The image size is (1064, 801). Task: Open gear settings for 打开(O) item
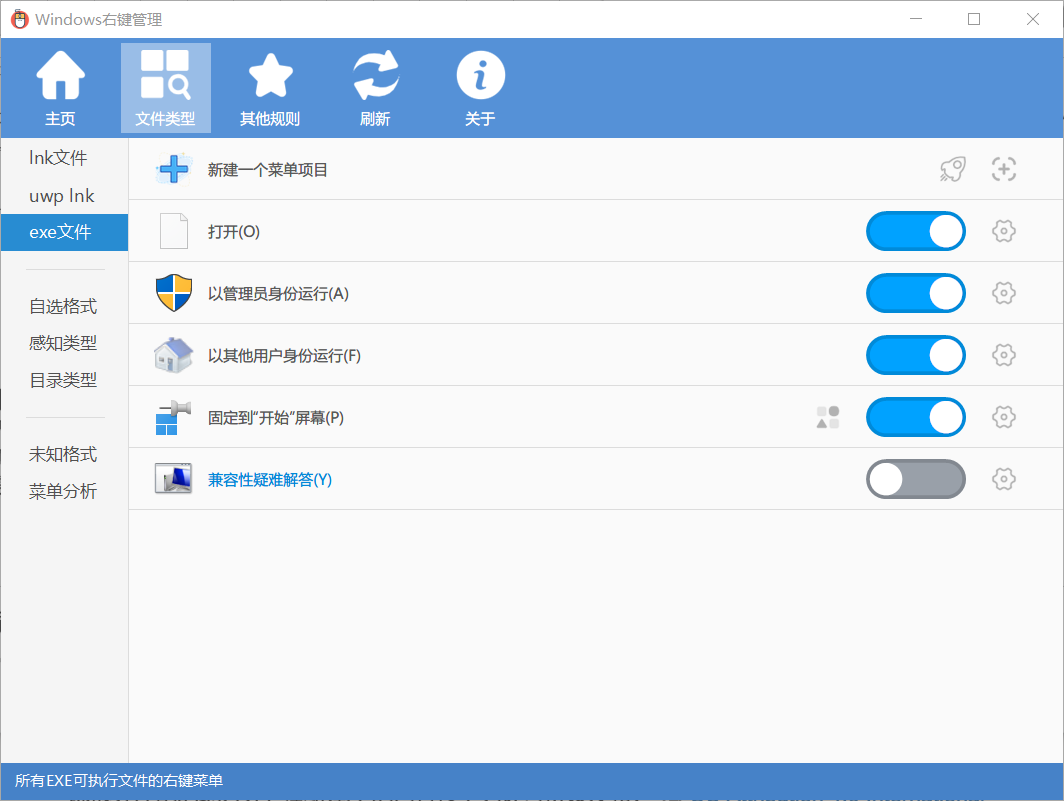(1004, 232)
